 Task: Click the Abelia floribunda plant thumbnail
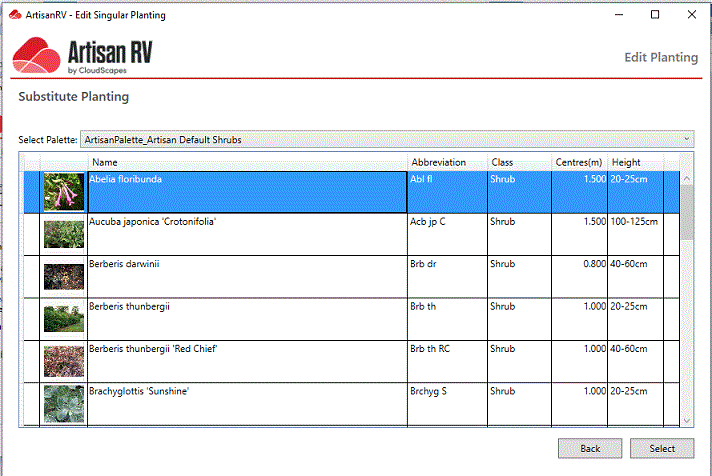(x=64, y=191)
